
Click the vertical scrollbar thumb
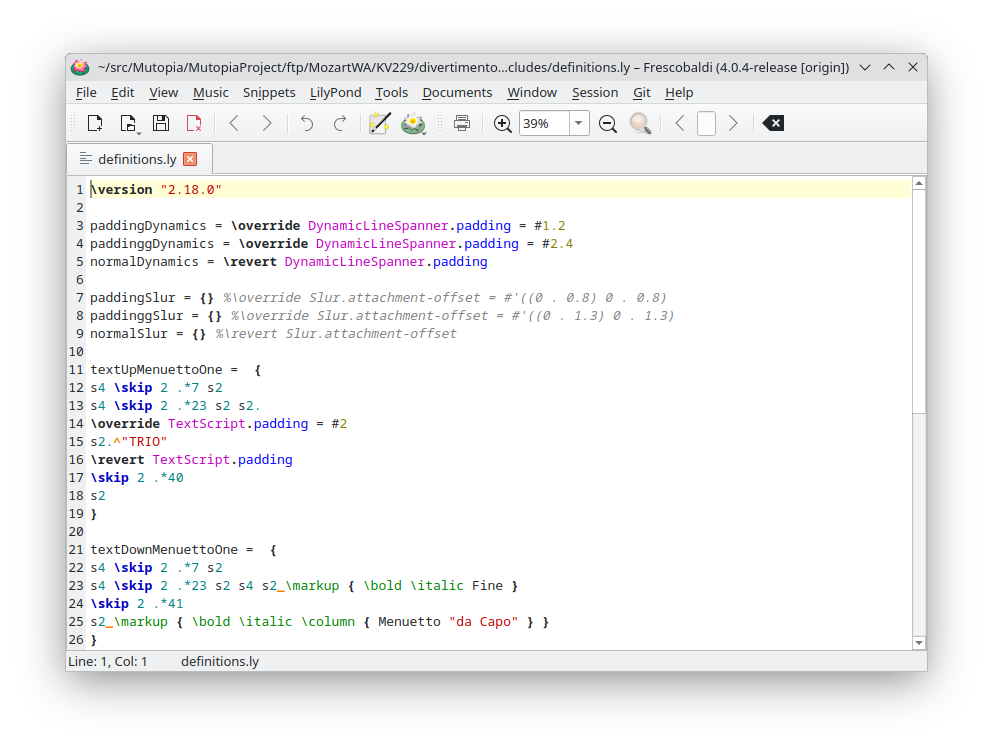919,301
